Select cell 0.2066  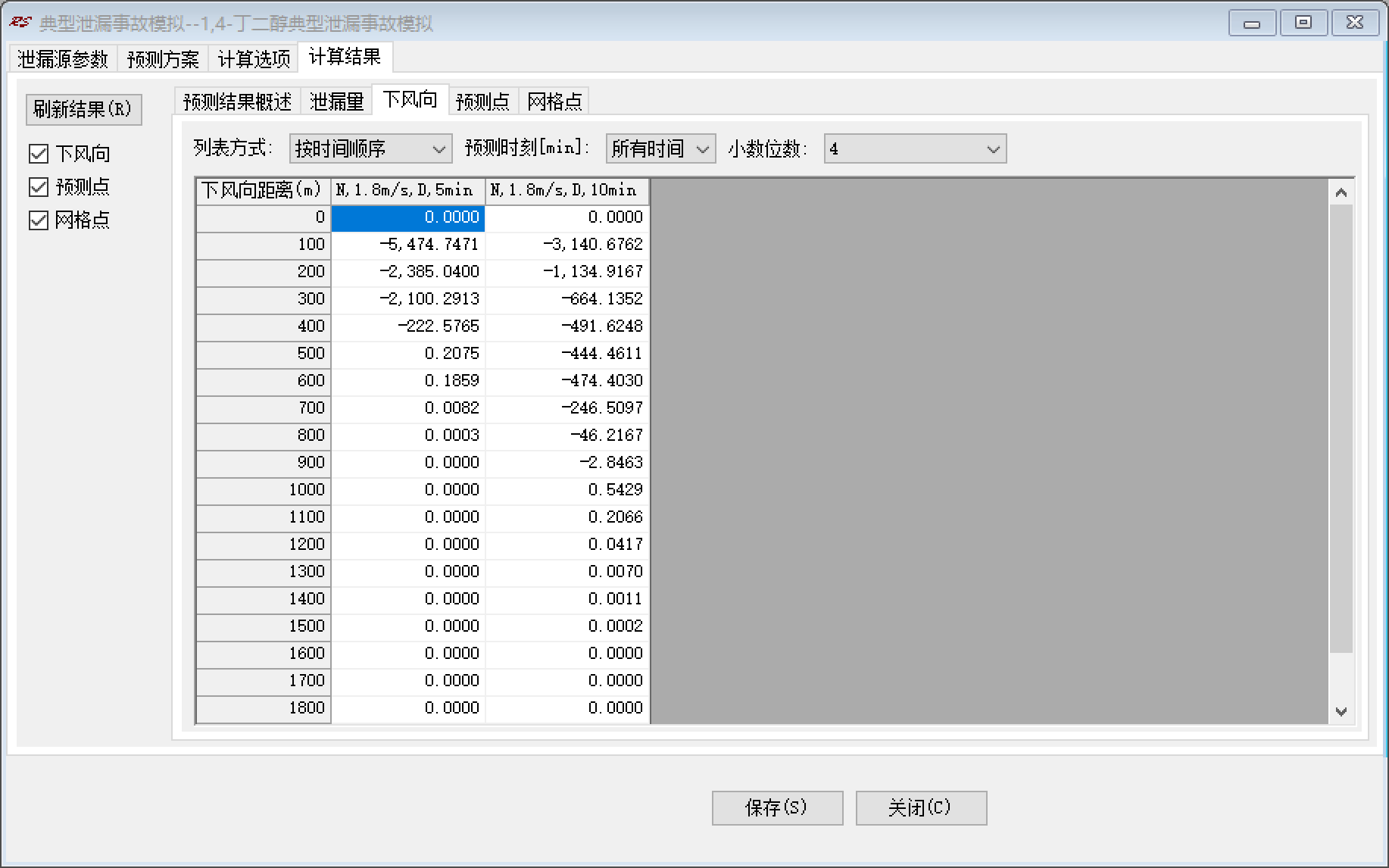coord(567,517)
